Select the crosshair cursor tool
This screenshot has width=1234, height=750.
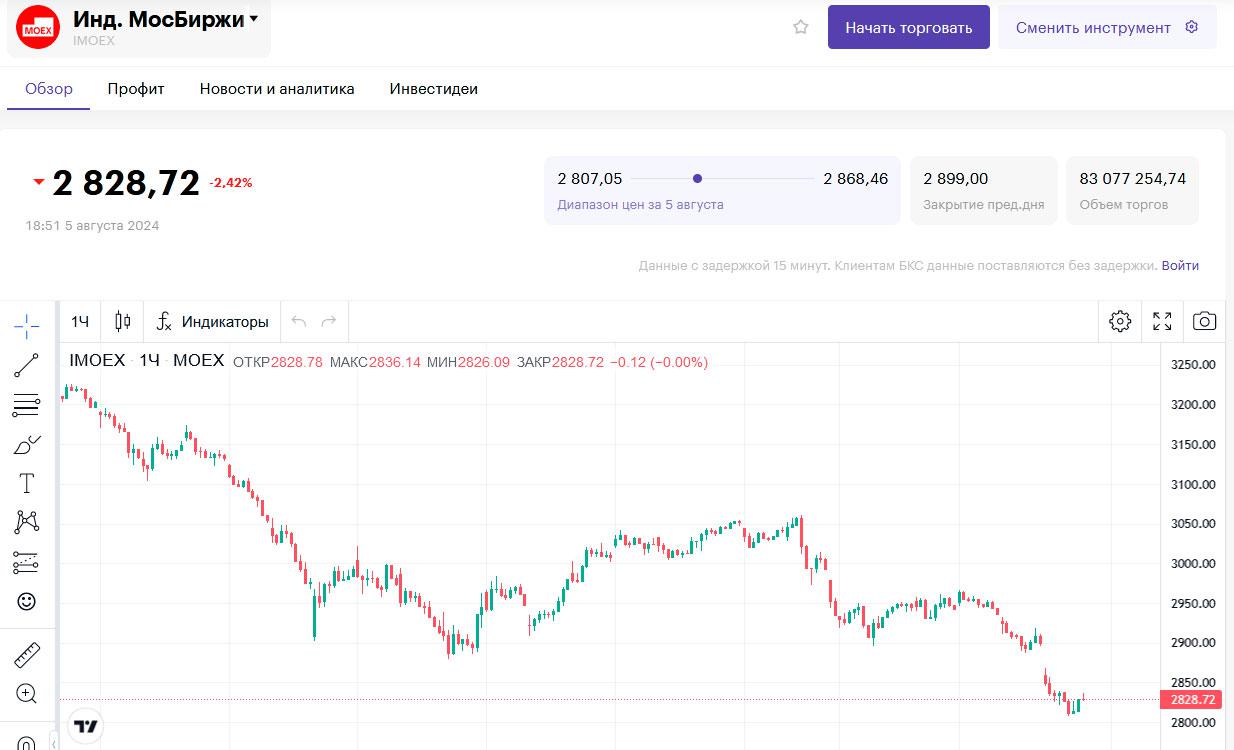pyautogui.click(x=27, y=325)
